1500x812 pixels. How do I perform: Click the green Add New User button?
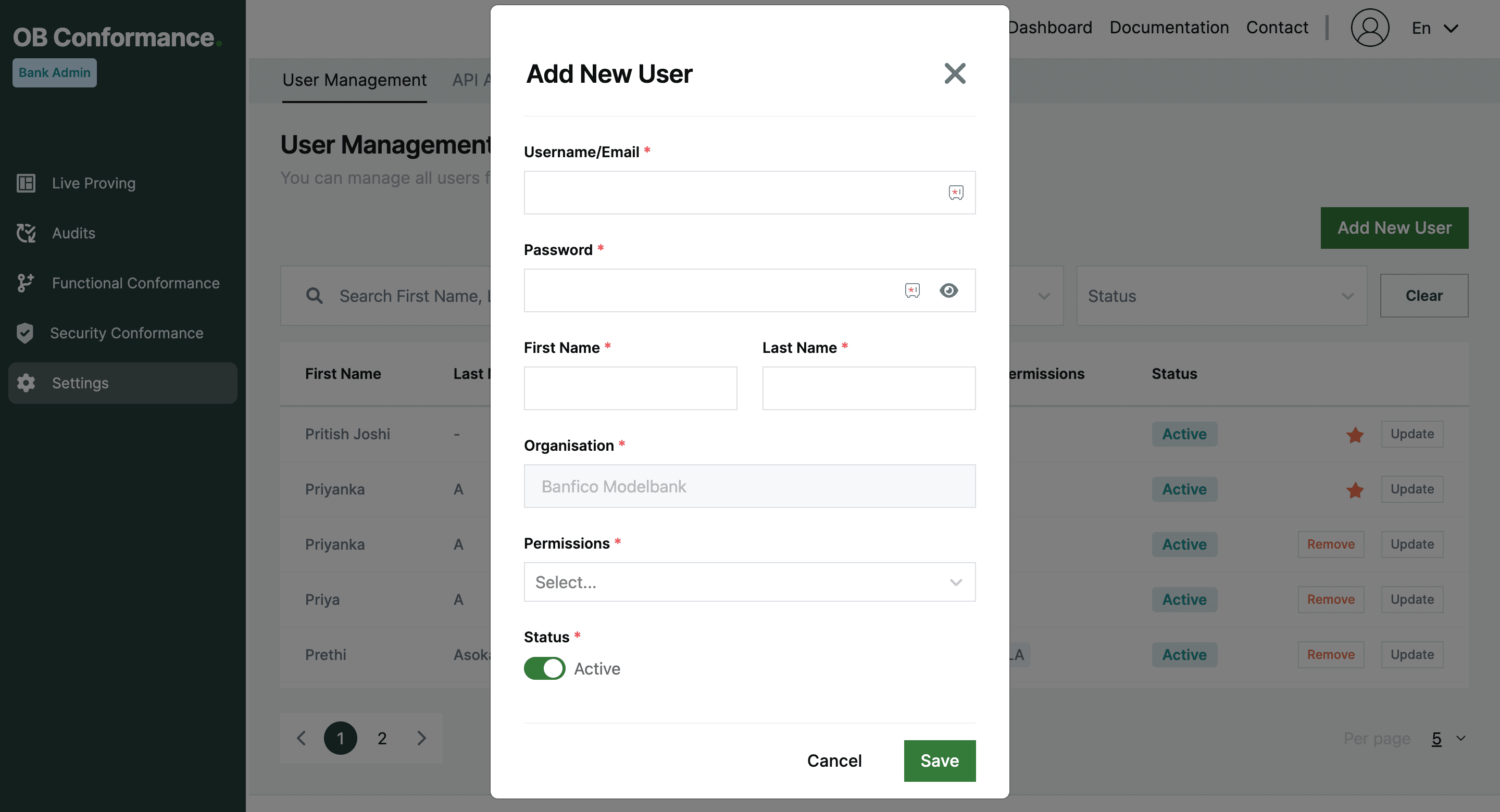pyautogui.click(x=1394, y=228)
